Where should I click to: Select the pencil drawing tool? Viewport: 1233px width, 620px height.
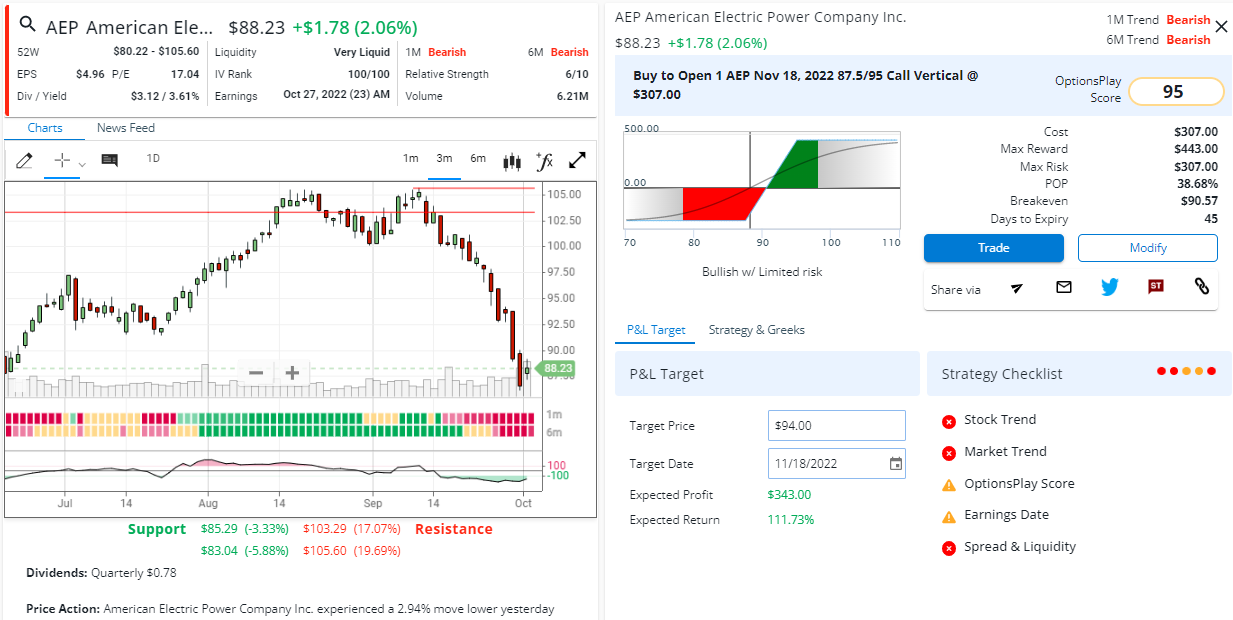click(25, 160)
